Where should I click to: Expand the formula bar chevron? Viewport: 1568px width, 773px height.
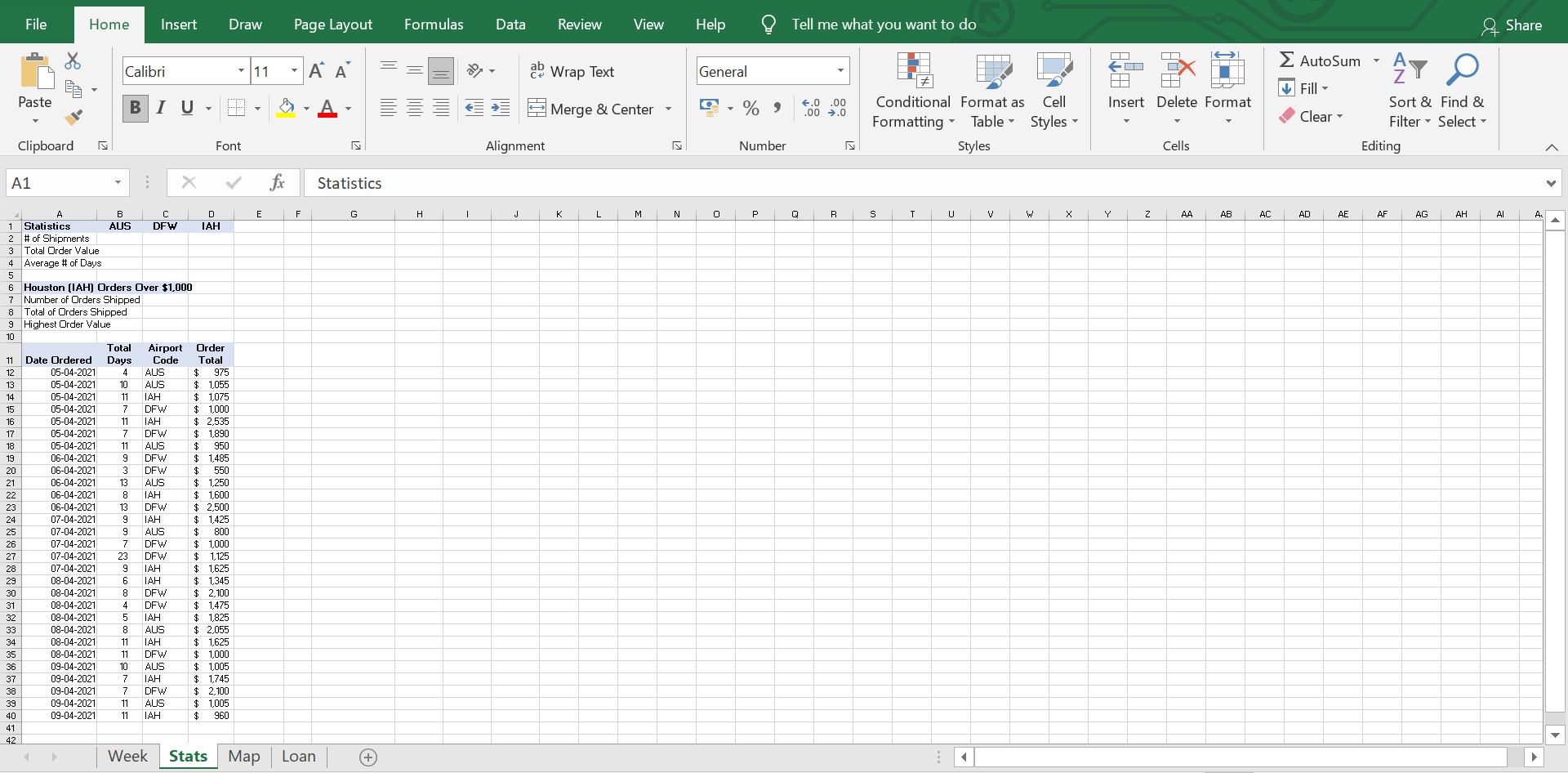(x=1551, y=183)
